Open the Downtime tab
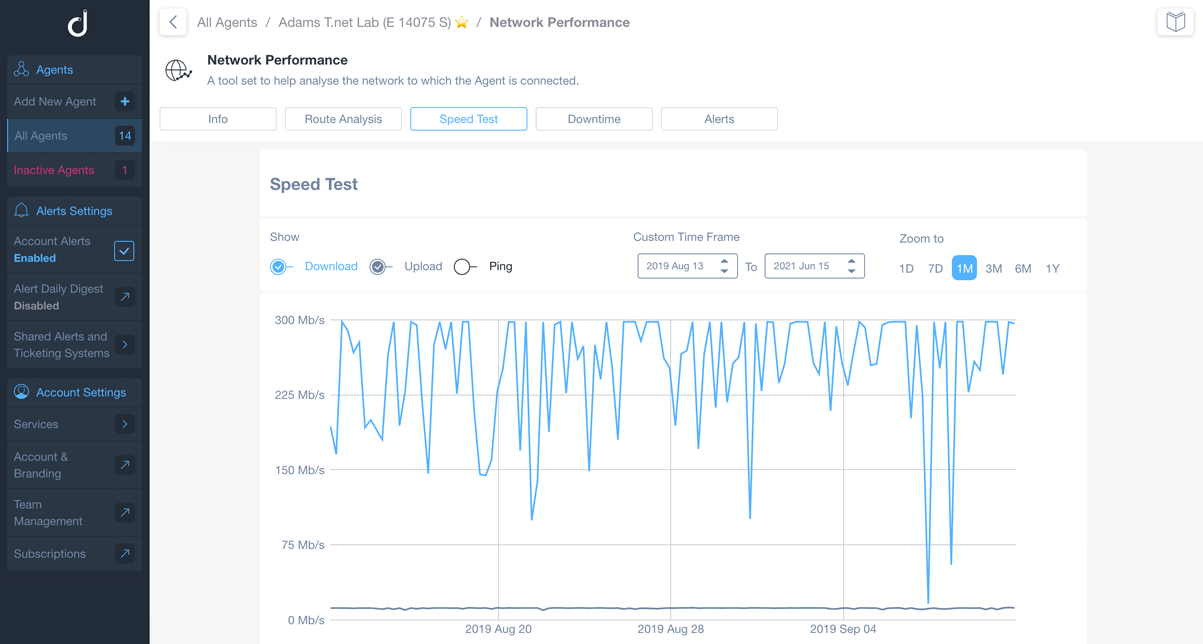The height and width of the screenshot is (644, 1203). pos(593,118)
